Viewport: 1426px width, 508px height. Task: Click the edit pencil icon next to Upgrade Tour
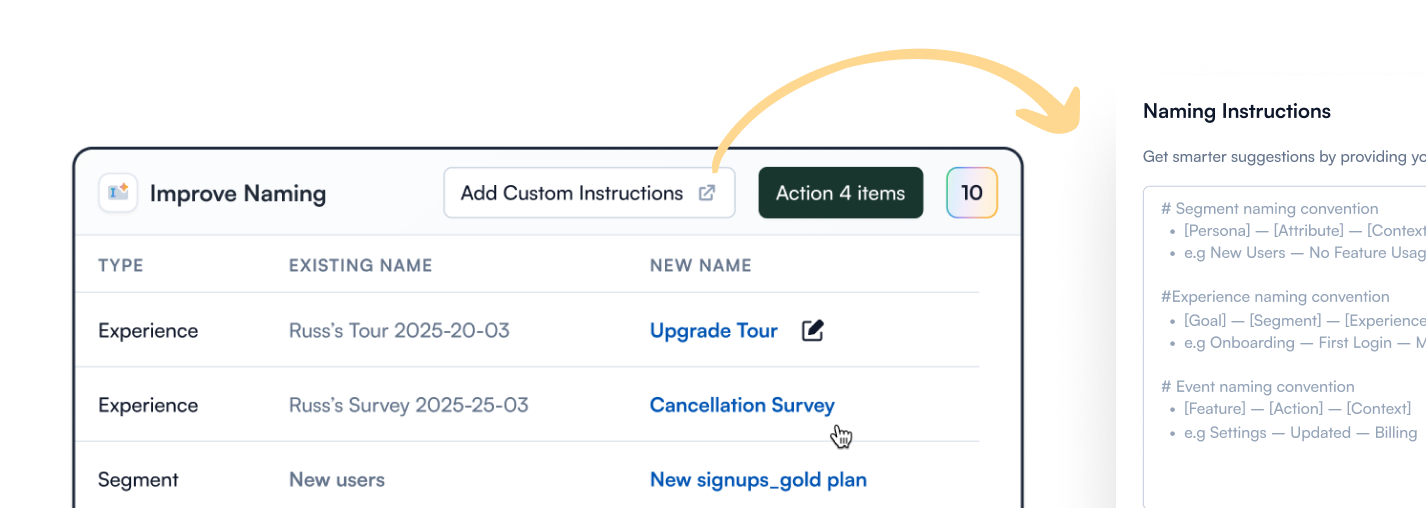click(813, 331)
